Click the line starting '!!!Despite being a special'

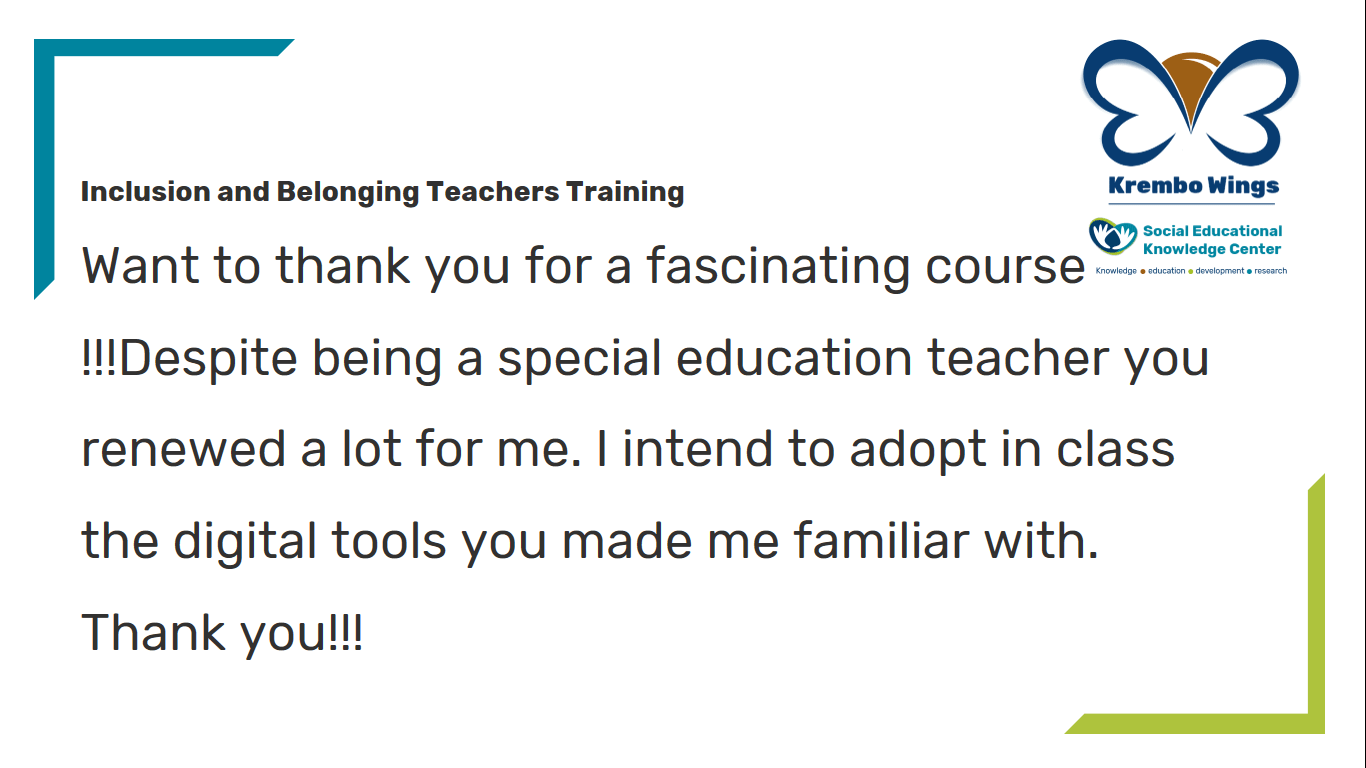645,359
